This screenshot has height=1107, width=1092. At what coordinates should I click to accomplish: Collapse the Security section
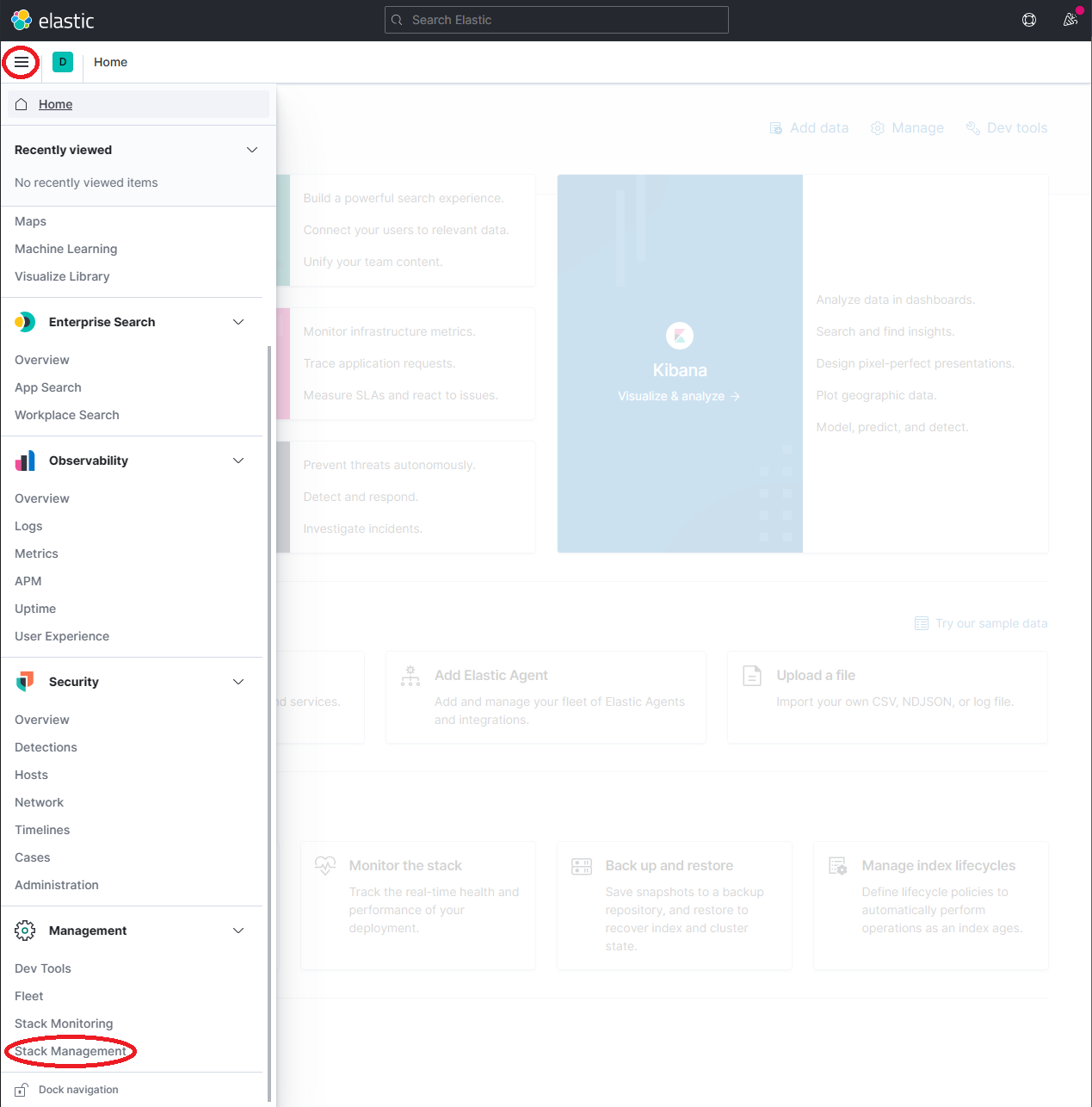[x=238, y=681]
